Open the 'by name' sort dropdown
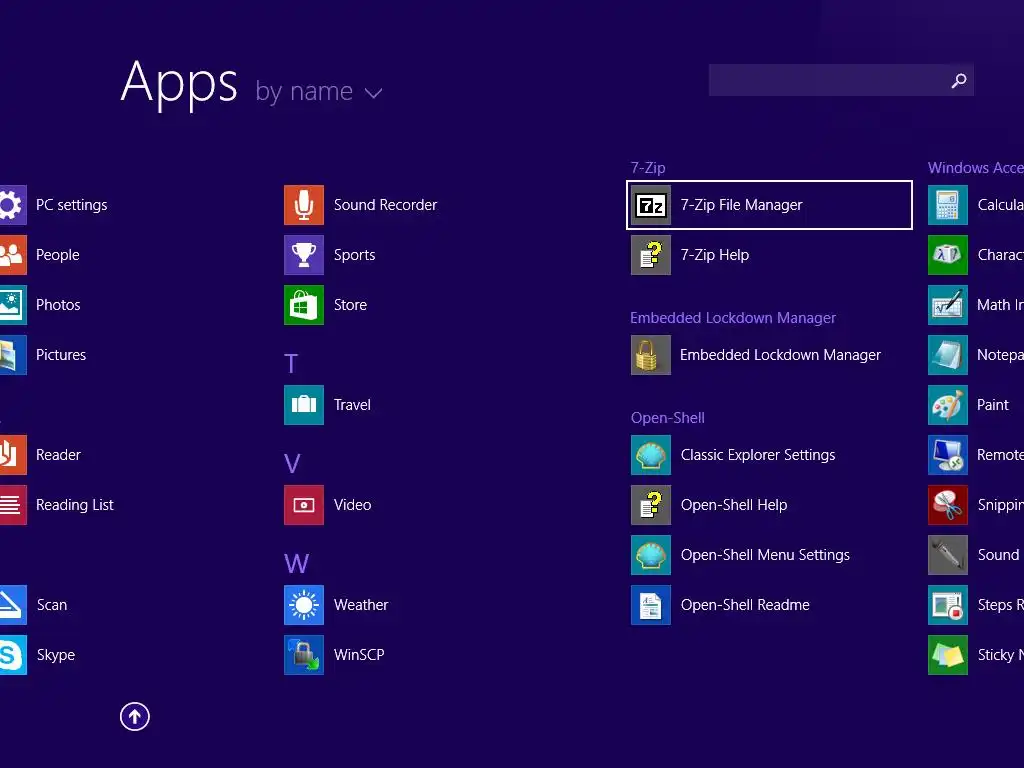Screen dimensions: 1024x768 tap(319, 91)
